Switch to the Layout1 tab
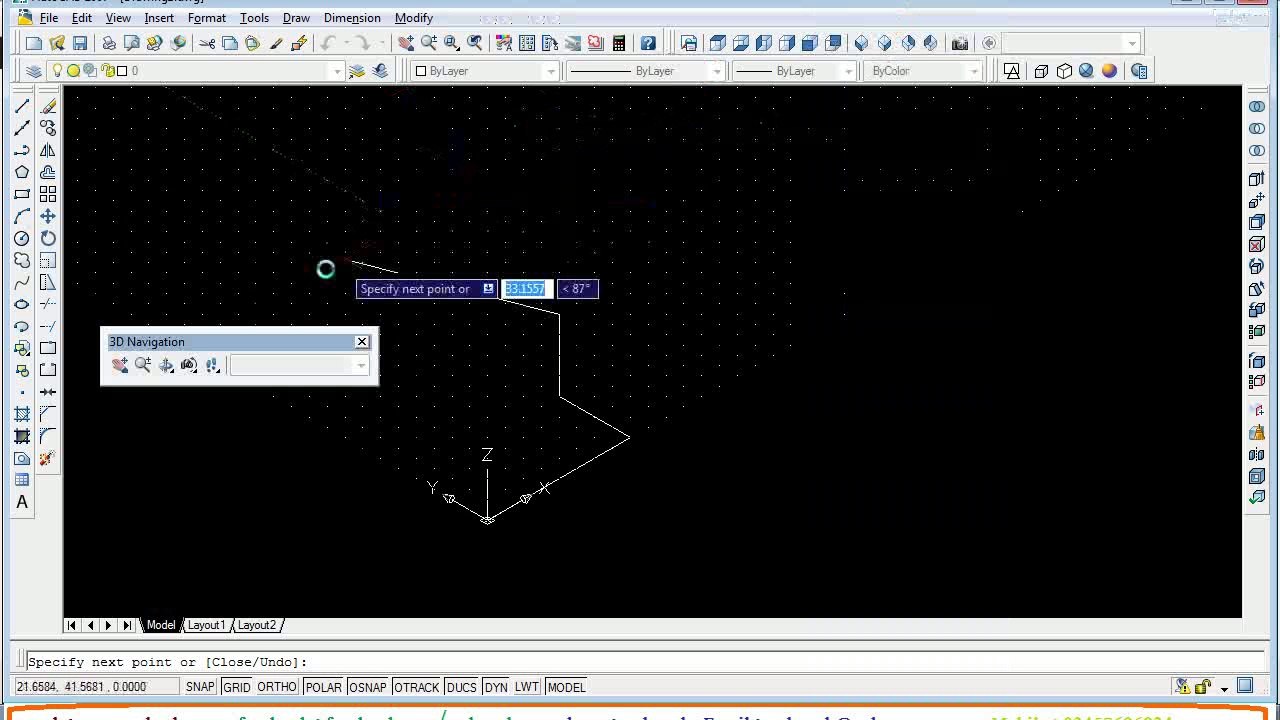The height and width of the screenshot is (720, 1280). [x=206, y=625]
